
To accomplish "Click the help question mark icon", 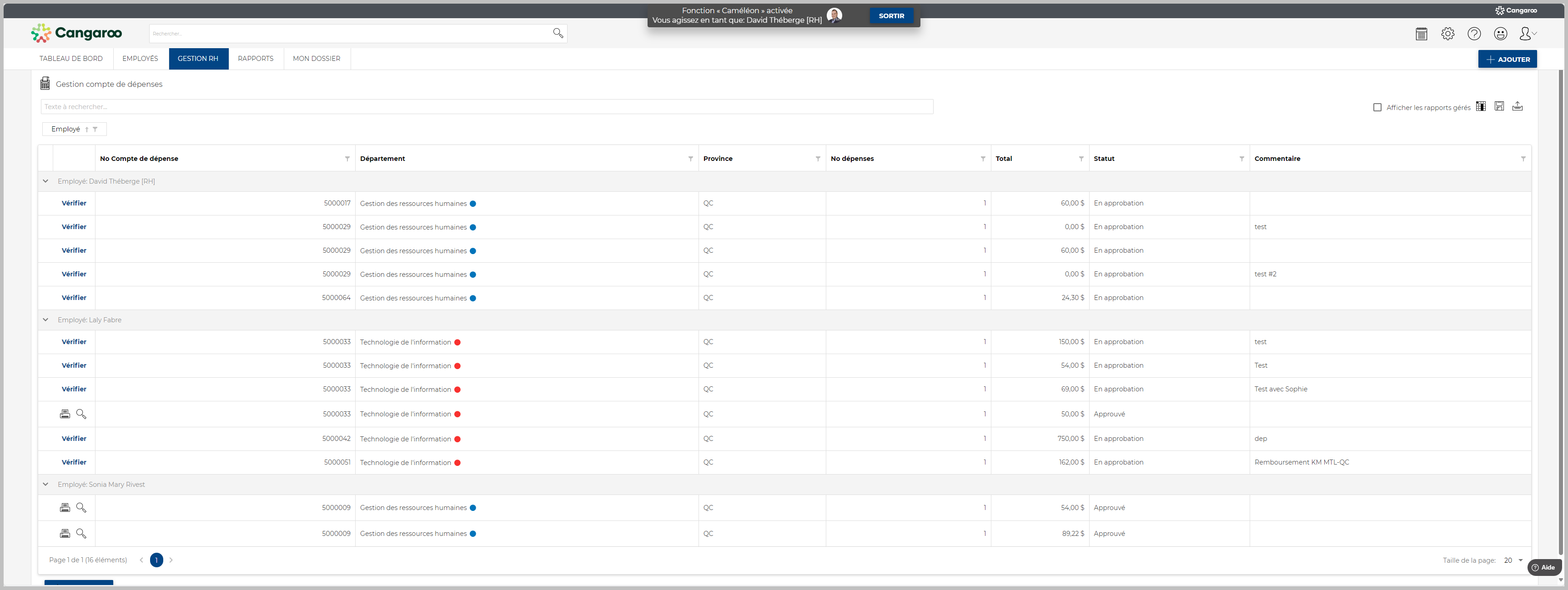I will [x=1474, y=34].
